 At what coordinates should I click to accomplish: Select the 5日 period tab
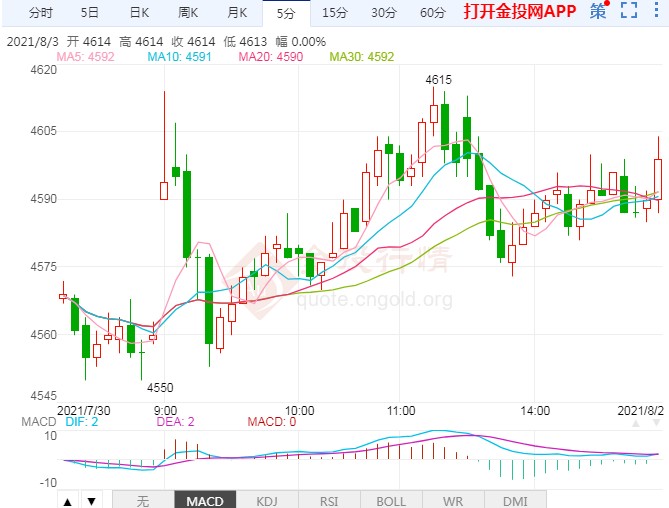90,13
